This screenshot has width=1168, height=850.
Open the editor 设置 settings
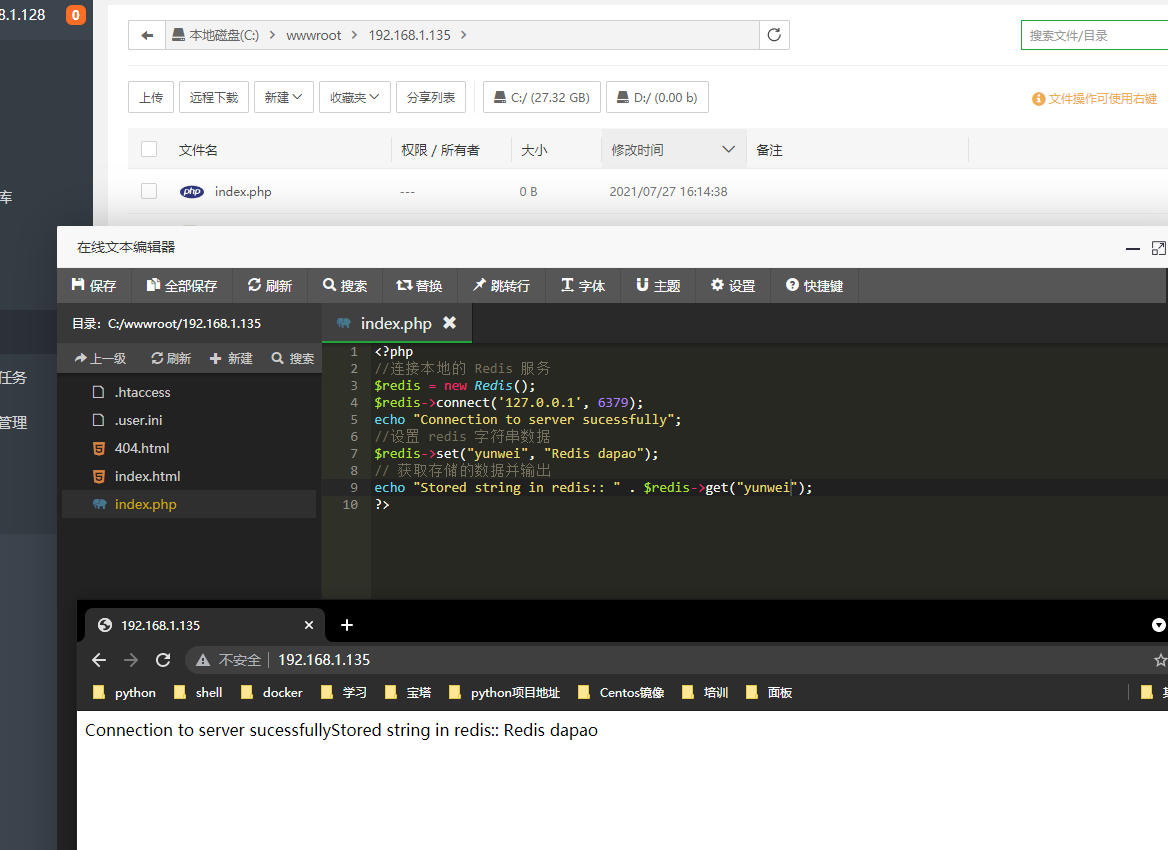[x=733, y=285]
